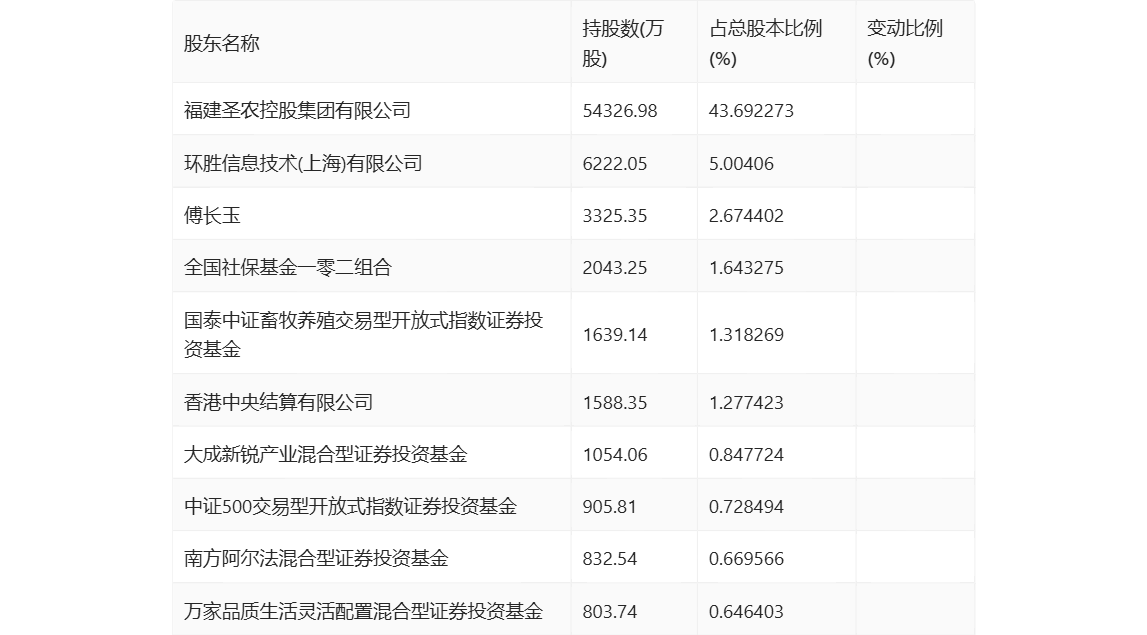The width and height of the screenshot is (1147, 635).
Task: Select shareholder 环胜信息技术(上海)有限公司
Action: [303, 163]
